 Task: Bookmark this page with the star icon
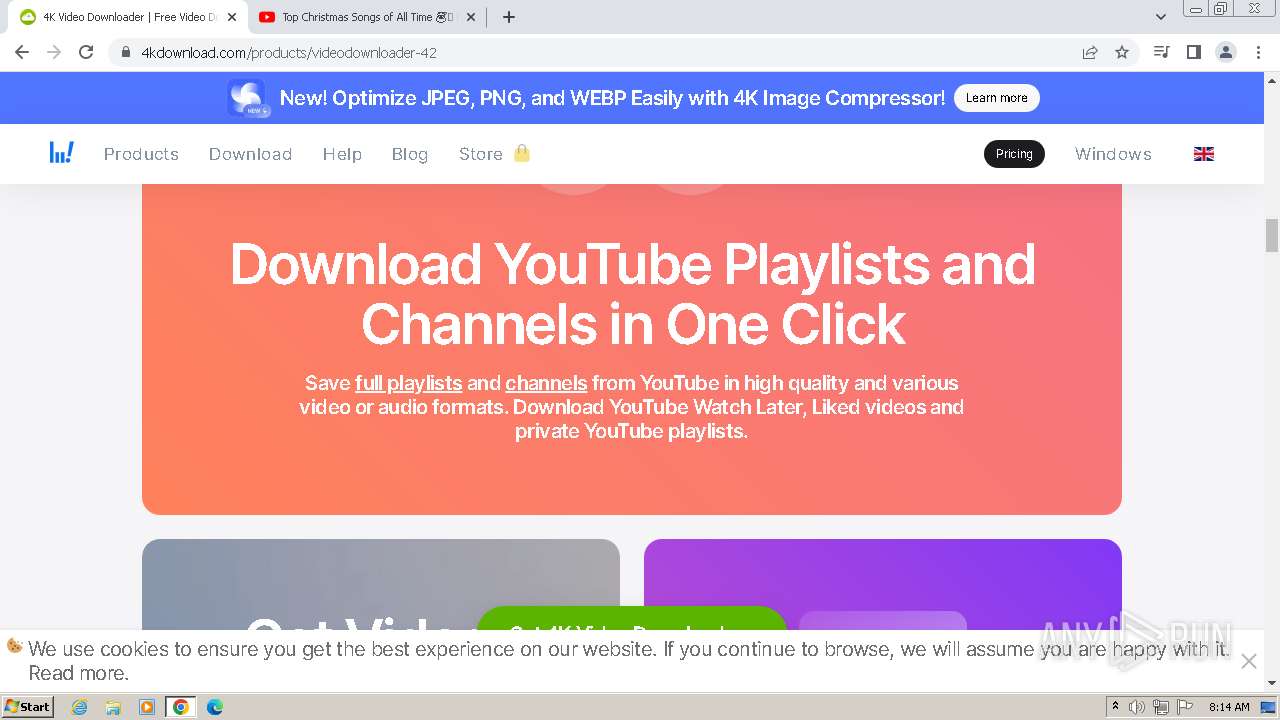(x=1122, y=52)
